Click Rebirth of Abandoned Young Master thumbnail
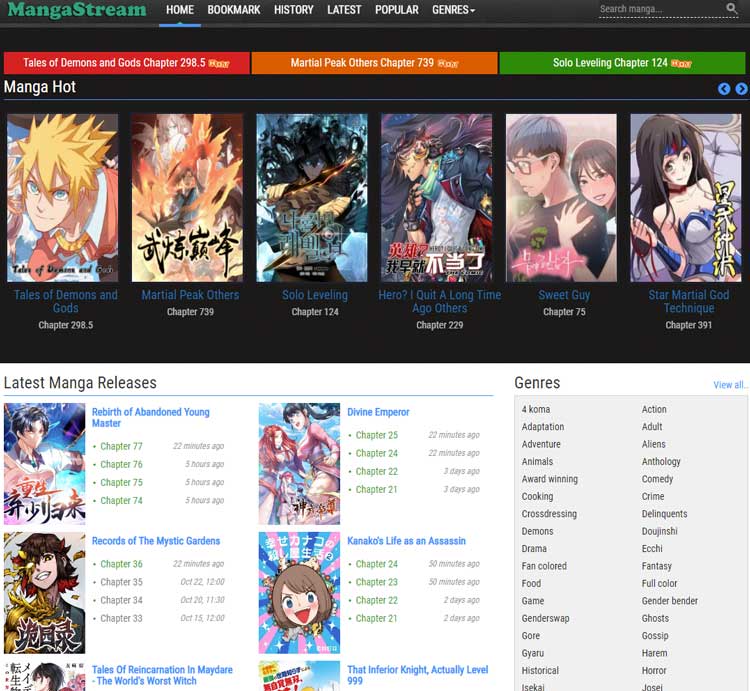The height and width of the screenshot is (691, 750). [x=44, y=464]
